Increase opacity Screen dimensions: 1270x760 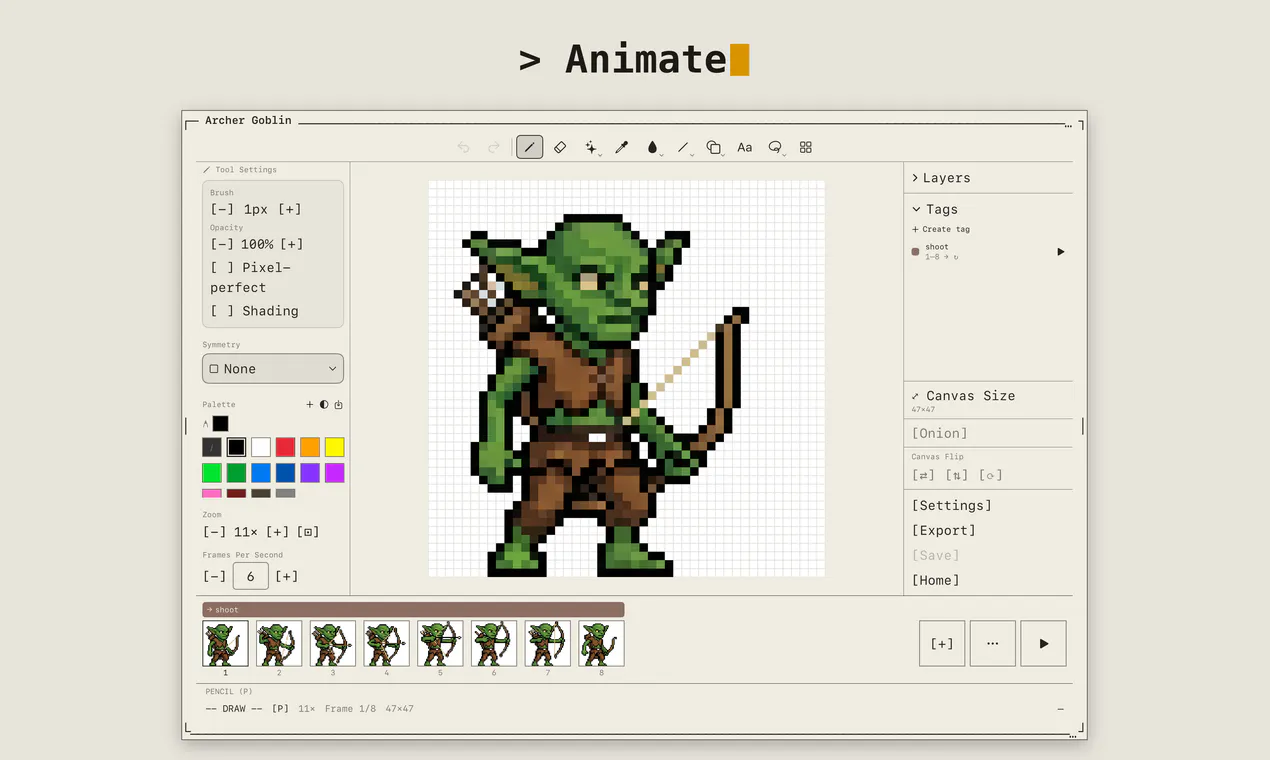coord(292,244)
